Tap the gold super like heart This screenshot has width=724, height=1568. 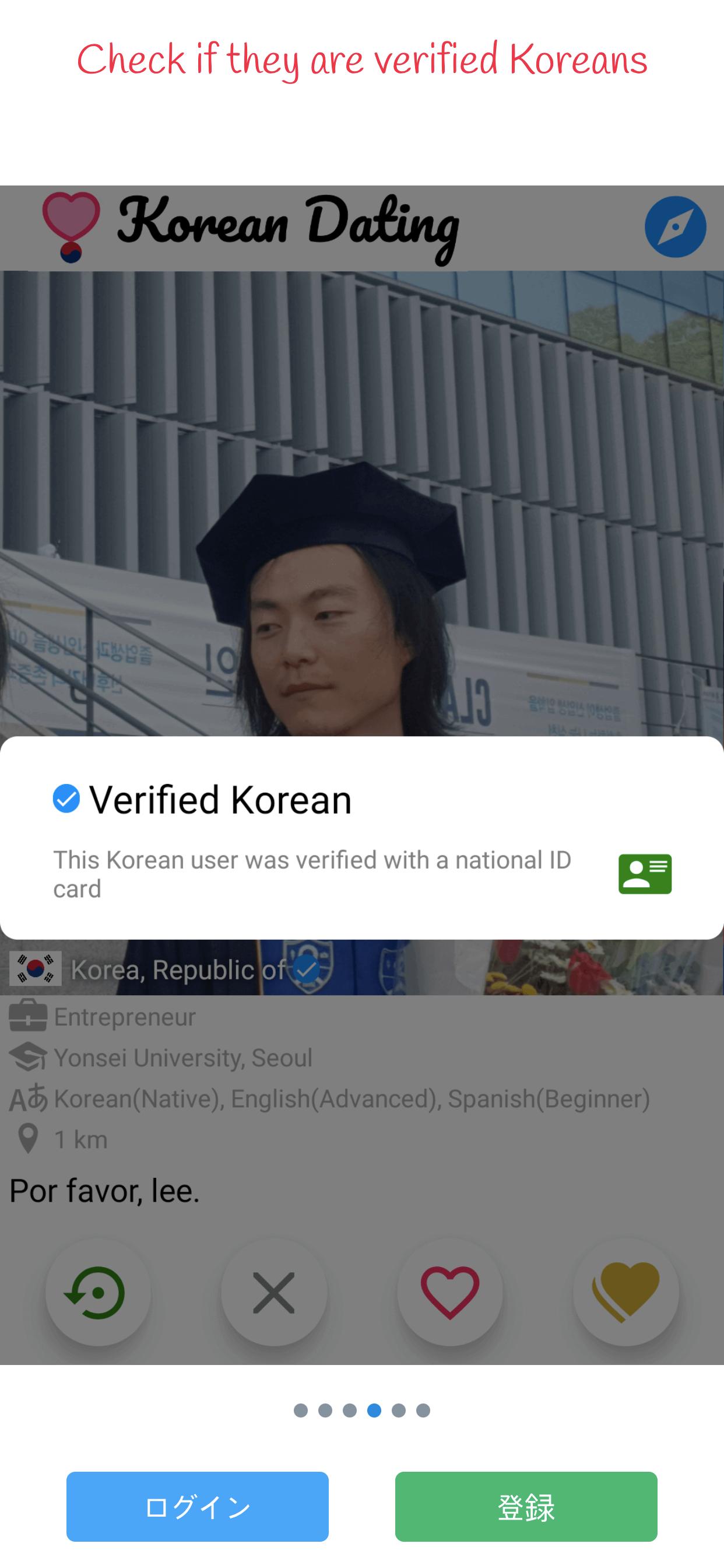pos(625,1292)
